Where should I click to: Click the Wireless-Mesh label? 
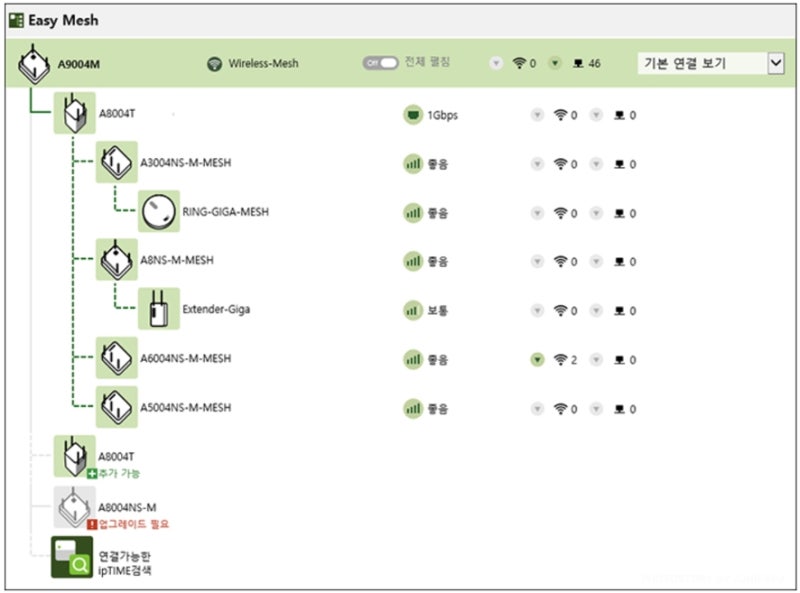coord(263,63)
